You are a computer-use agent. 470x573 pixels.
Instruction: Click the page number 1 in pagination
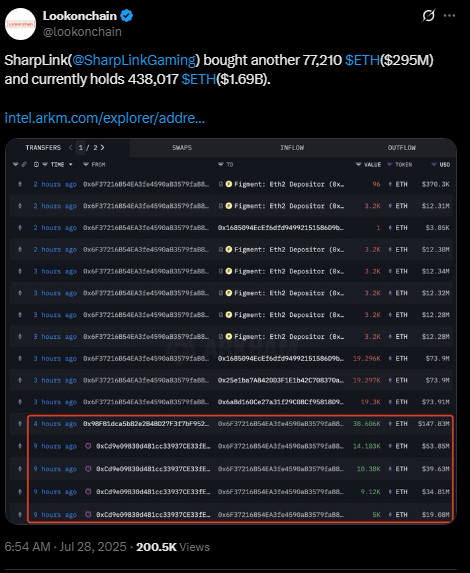(81, 148)
